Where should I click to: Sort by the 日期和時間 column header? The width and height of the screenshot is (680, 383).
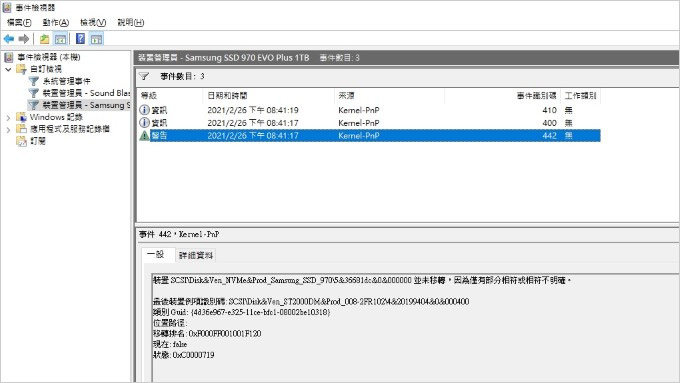tap(268, 96)
